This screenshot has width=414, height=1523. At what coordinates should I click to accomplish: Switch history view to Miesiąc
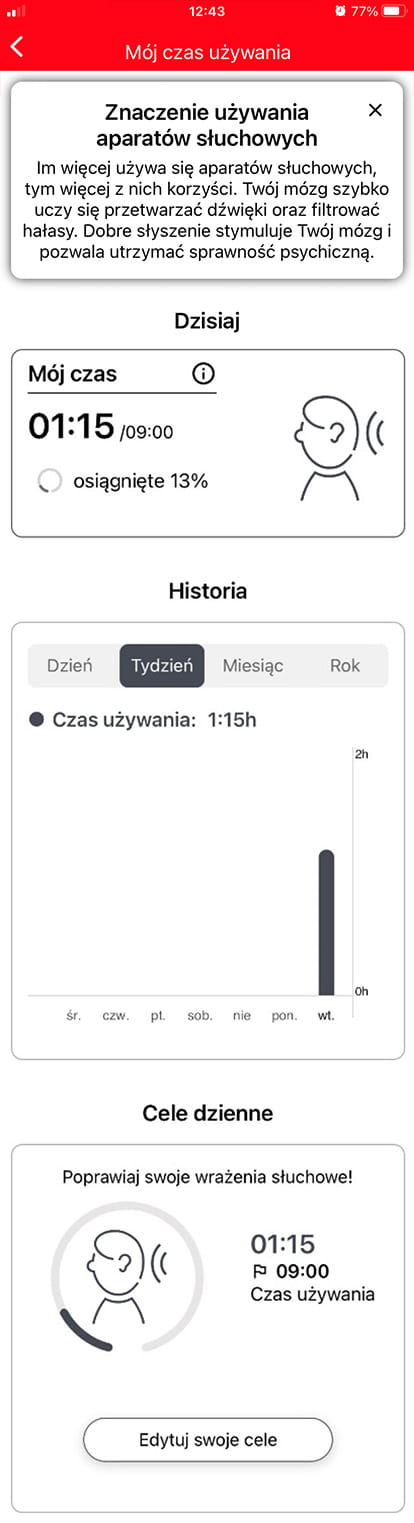click(x=253, y=665)
